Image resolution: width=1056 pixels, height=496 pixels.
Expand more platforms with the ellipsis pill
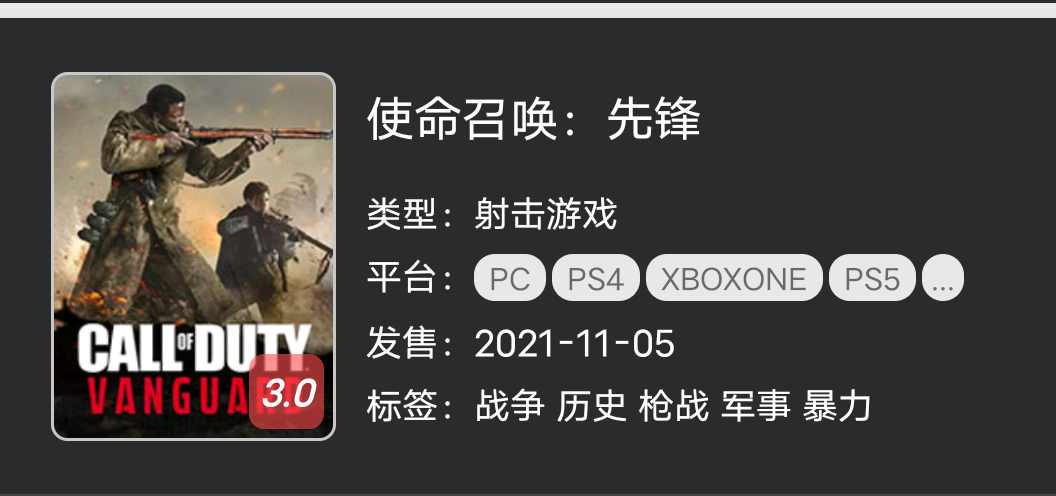point(943,278)
